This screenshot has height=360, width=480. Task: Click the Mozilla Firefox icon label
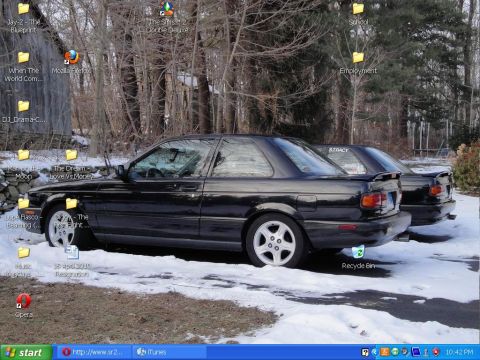tap(71, 71)
